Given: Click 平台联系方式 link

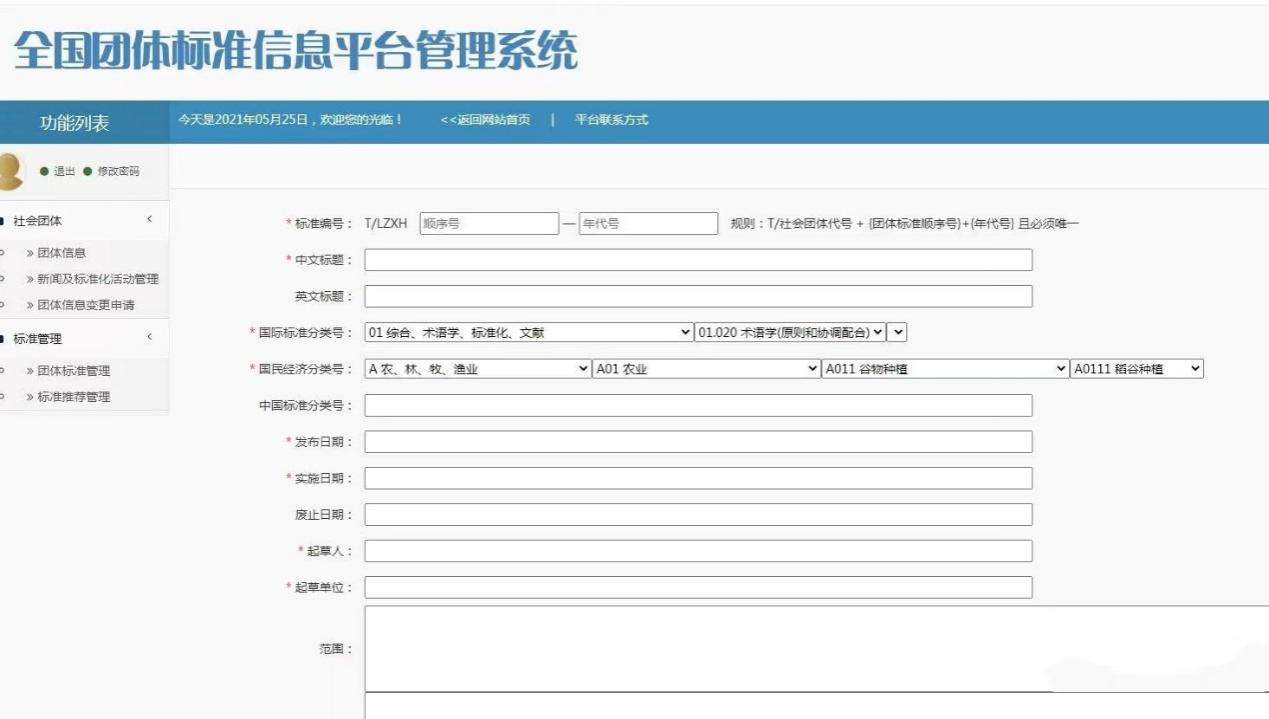Looking at the screenshot, I should pyautogui.click(x=611, y=120).
